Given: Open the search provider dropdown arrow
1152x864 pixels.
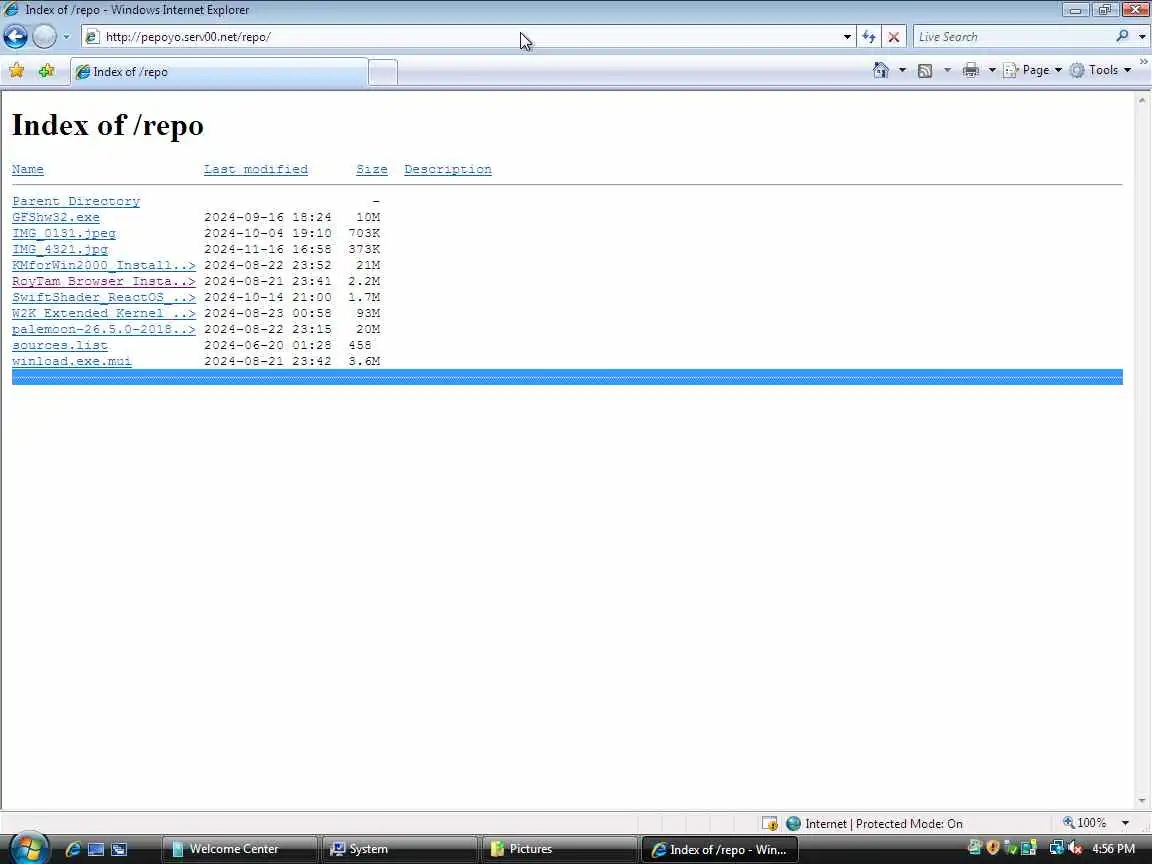Looking at the screenshot, I should tap(1142, 37).
